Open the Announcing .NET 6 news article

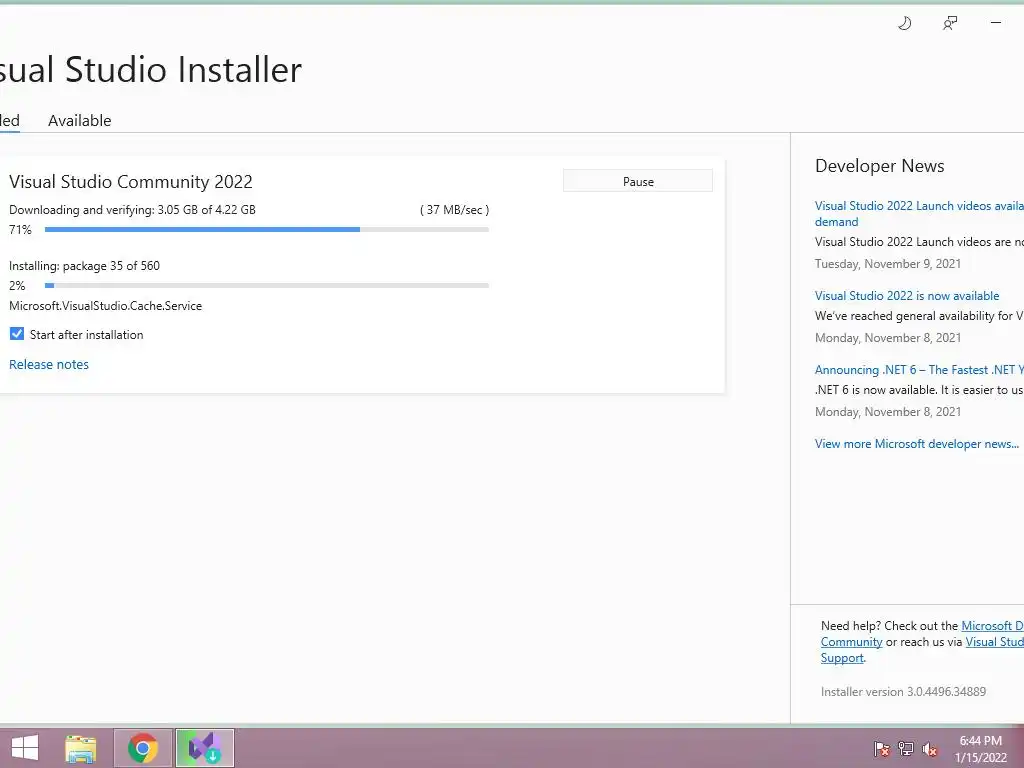coord(919,370)
